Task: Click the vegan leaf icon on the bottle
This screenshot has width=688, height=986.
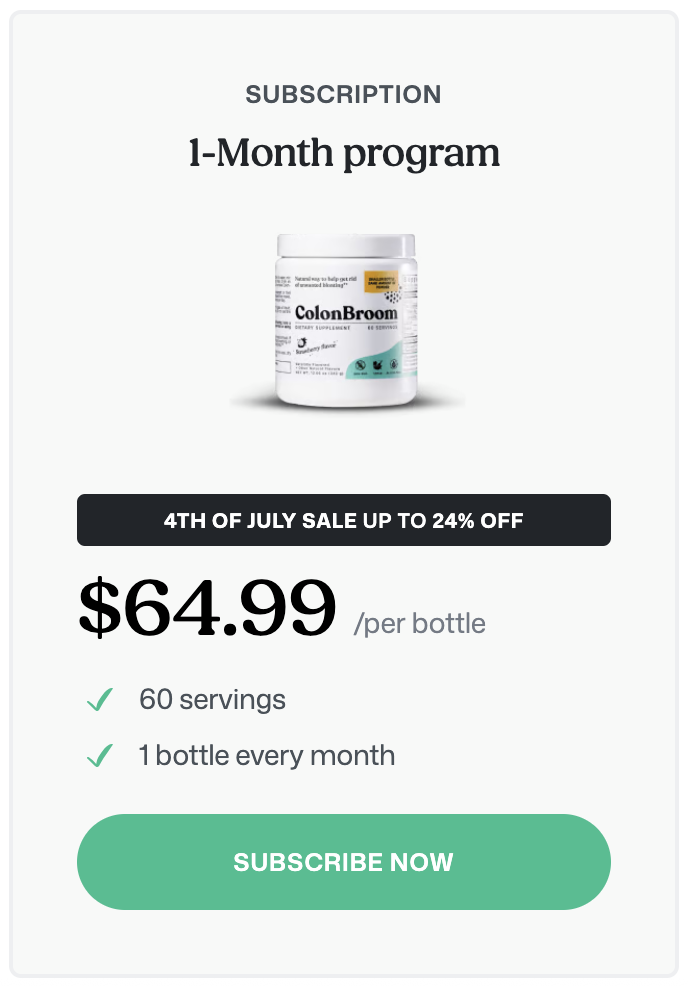Action: [x=377, y=365]
